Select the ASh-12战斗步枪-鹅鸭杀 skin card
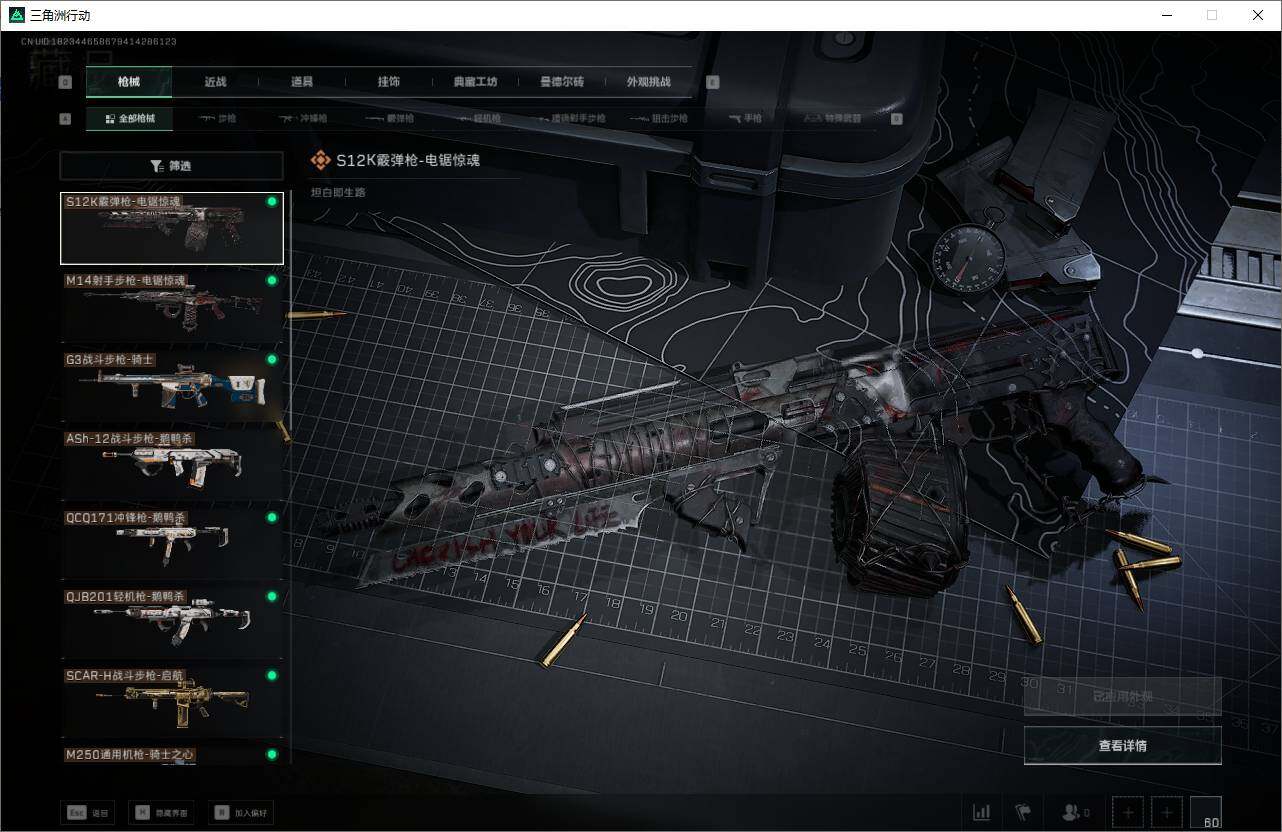Screen dimensions: 1282x832 point(172,465)
